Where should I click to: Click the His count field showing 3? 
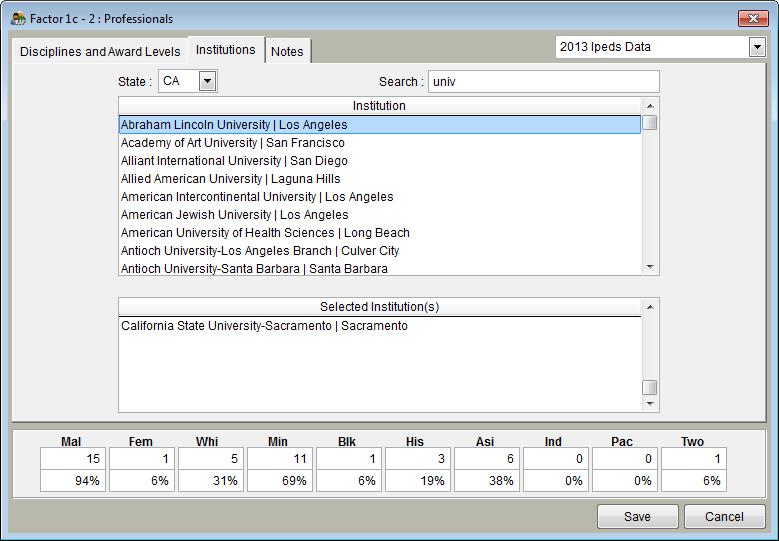point(418,459)
